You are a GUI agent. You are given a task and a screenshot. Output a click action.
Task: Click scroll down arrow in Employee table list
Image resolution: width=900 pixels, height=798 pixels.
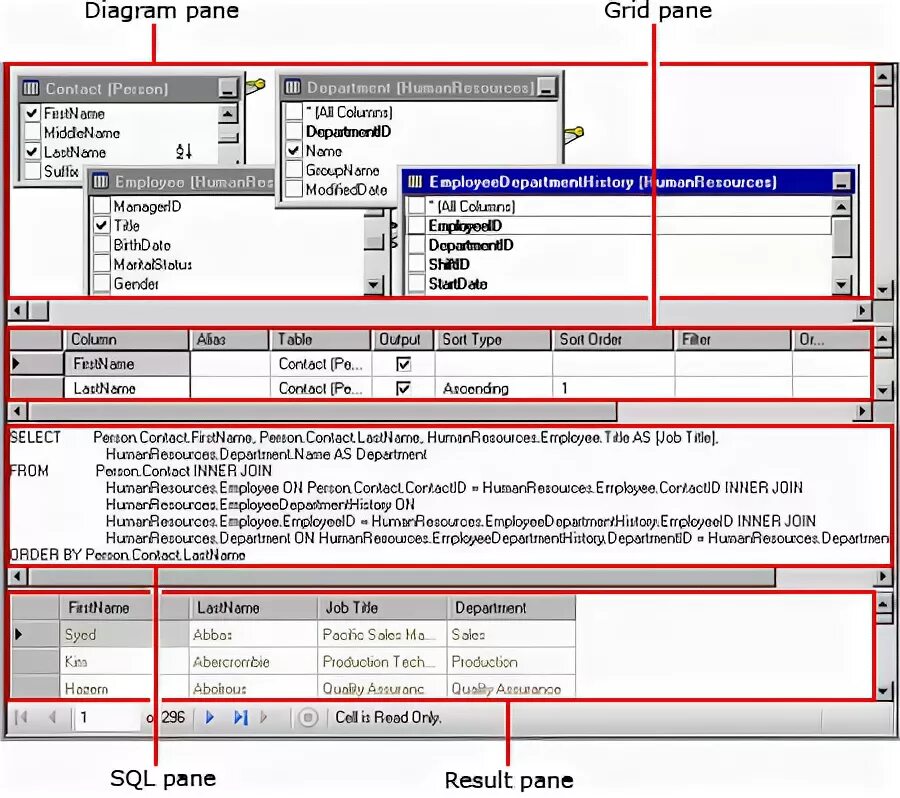[x=374, y=284]
